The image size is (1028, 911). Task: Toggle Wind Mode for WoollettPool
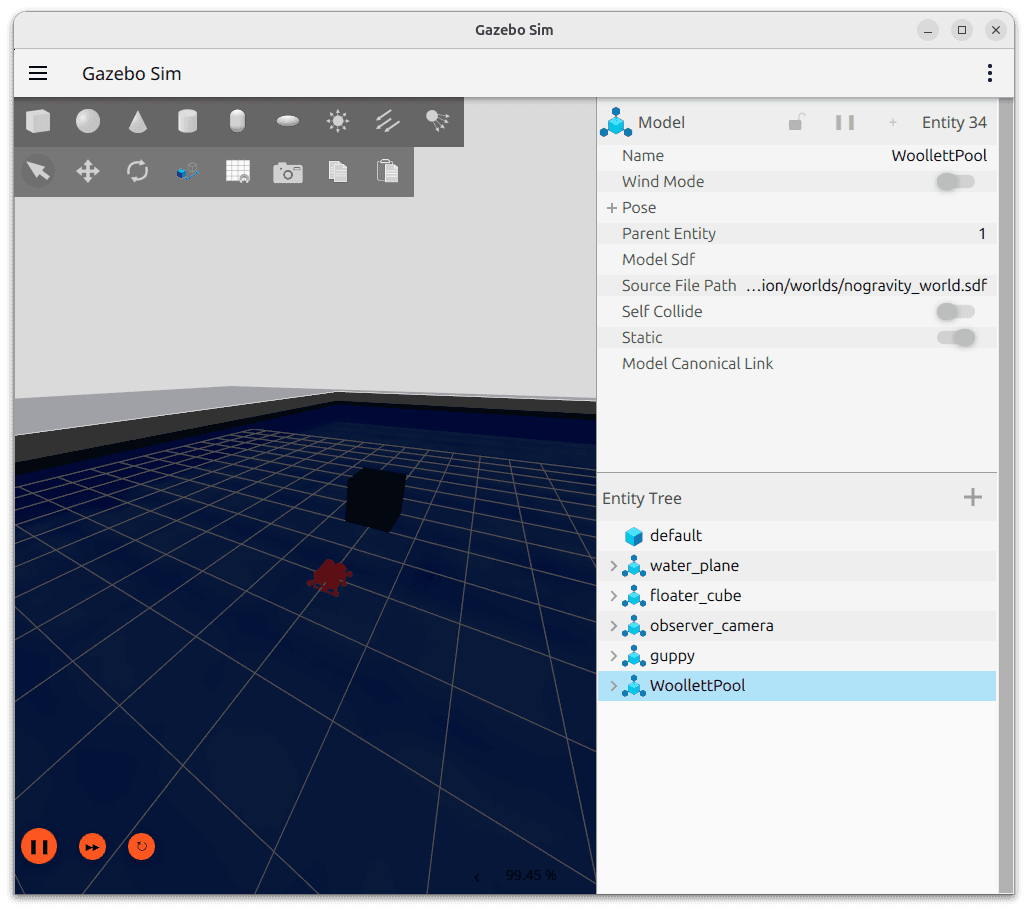pyautogui.click(x=954, y=181)
